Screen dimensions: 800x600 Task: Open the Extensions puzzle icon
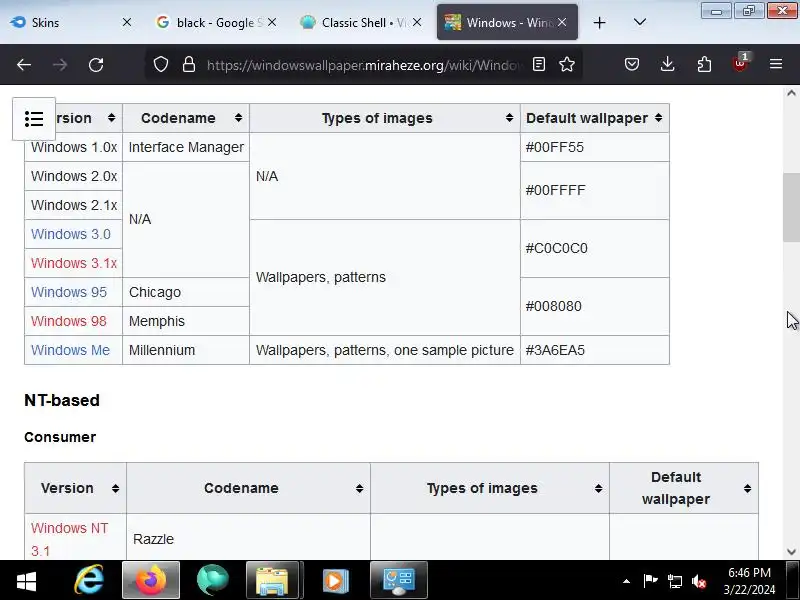click(x=704, y=64)
